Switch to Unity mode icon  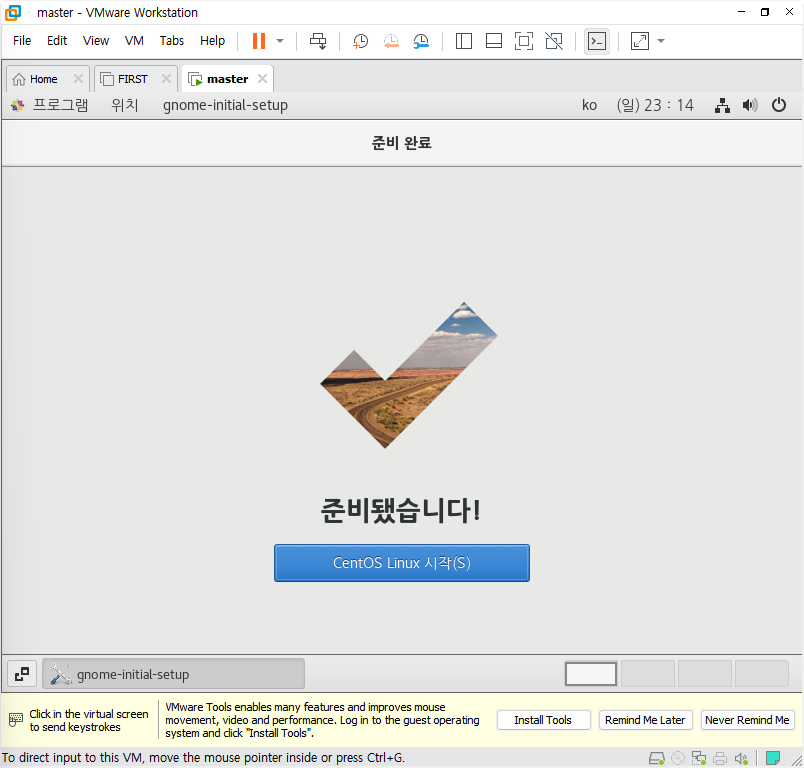(554, 41)
